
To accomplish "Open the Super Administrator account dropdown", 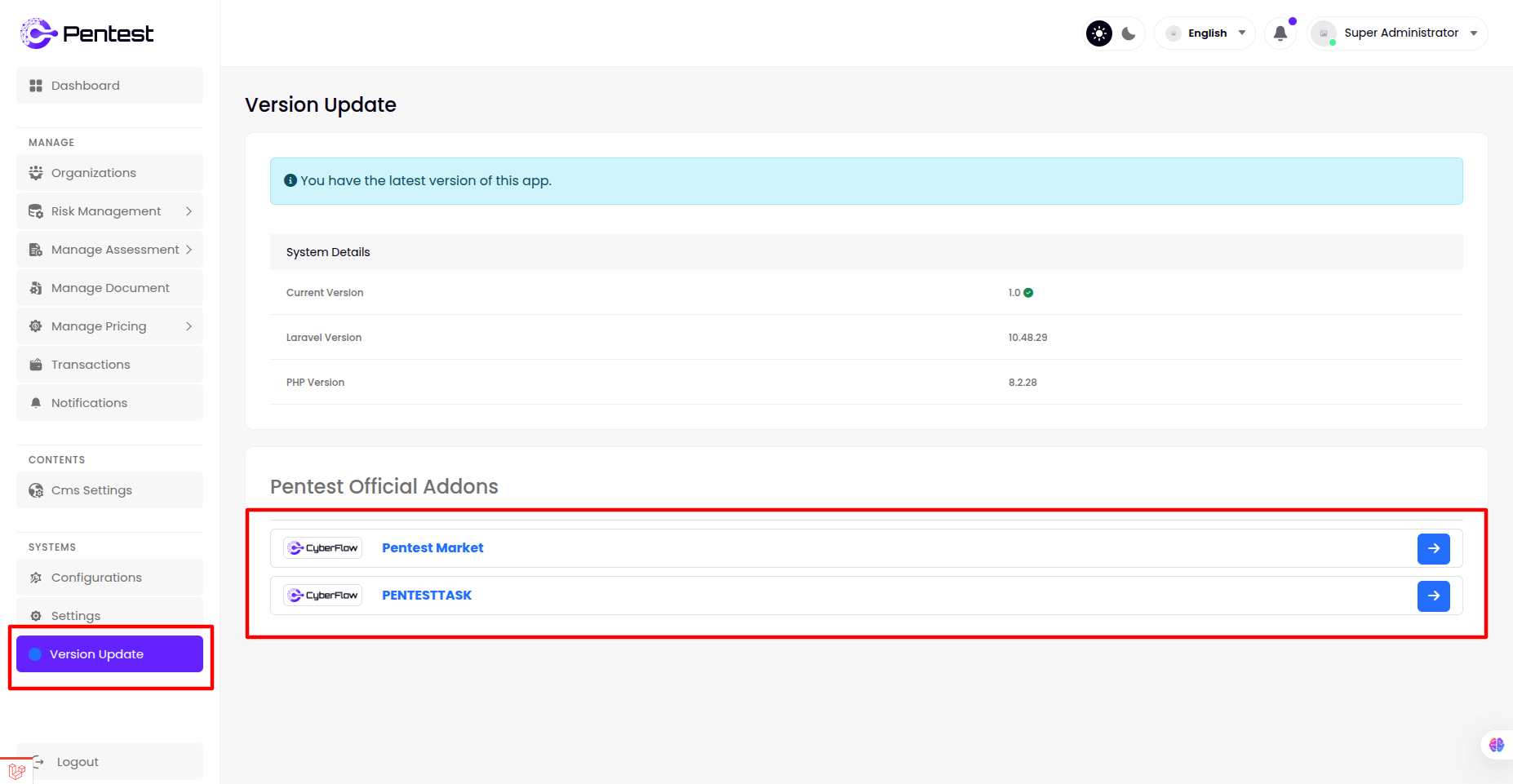I will tap(1400, 33).
